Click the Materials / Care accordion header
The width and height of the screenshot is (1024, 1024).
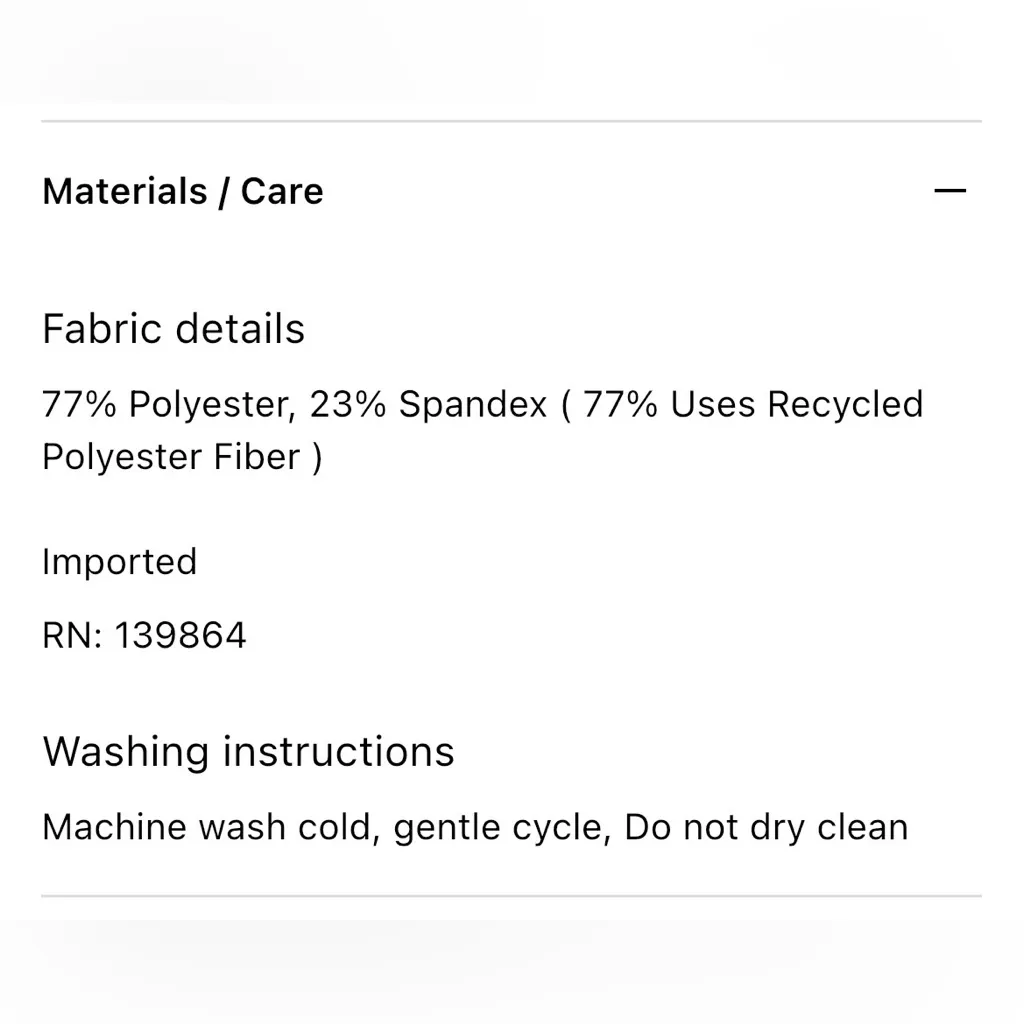pyautogui.click(x=183, y=191)
